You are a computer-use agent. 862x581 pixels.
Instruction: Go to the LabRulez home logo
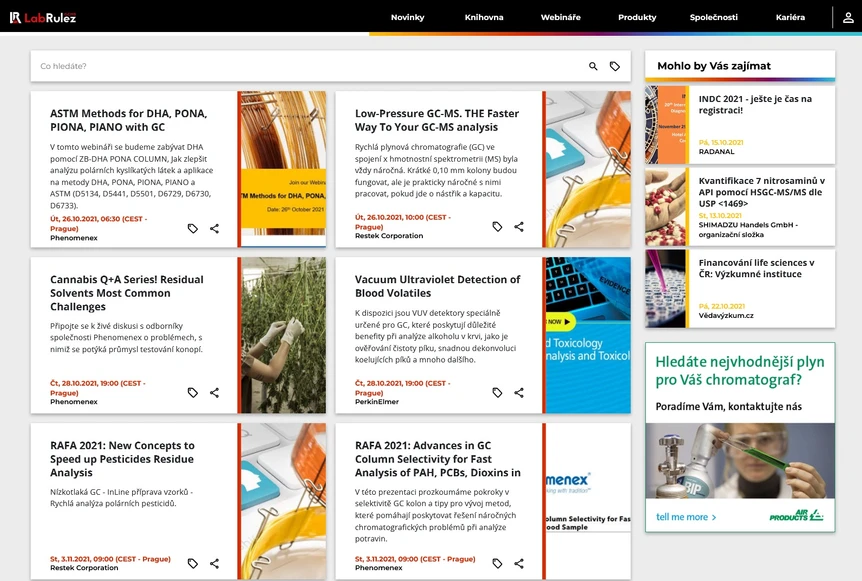(43, 17)
